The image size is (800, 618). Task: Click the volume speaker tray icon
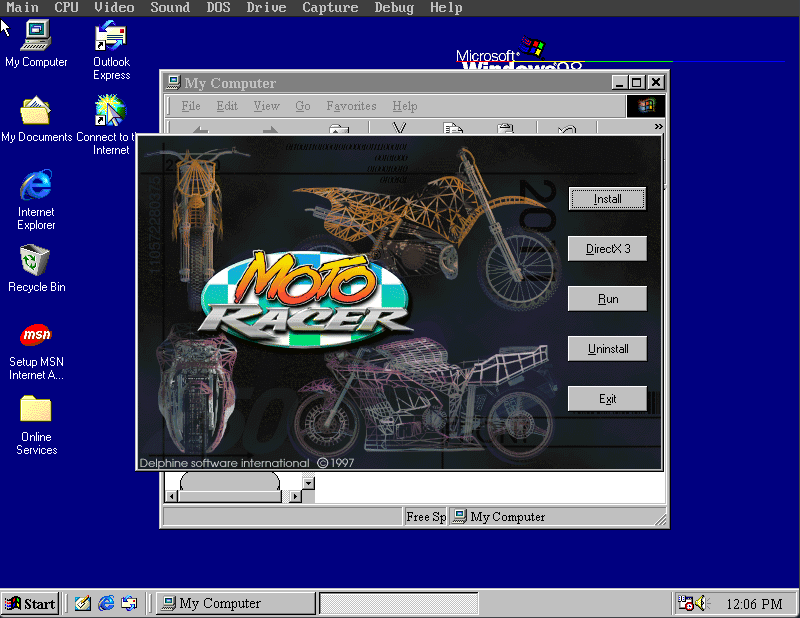tap(703, 603)
